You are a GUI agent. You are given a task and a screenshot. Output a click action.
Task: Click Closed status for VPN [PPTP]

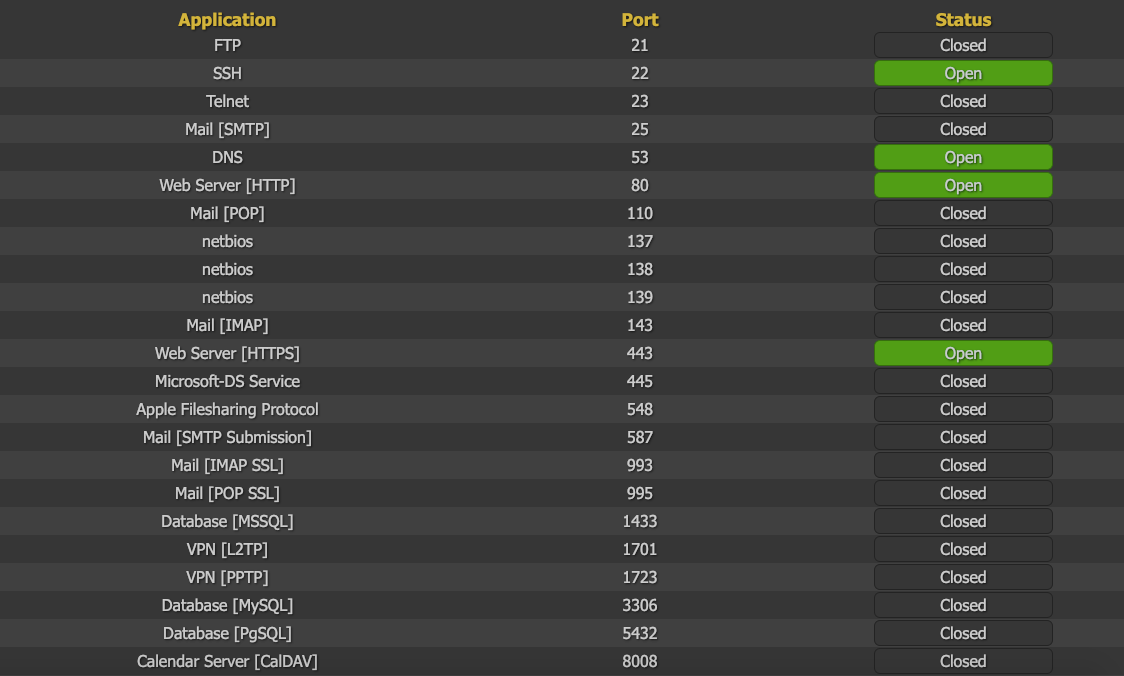coord(963,577)
